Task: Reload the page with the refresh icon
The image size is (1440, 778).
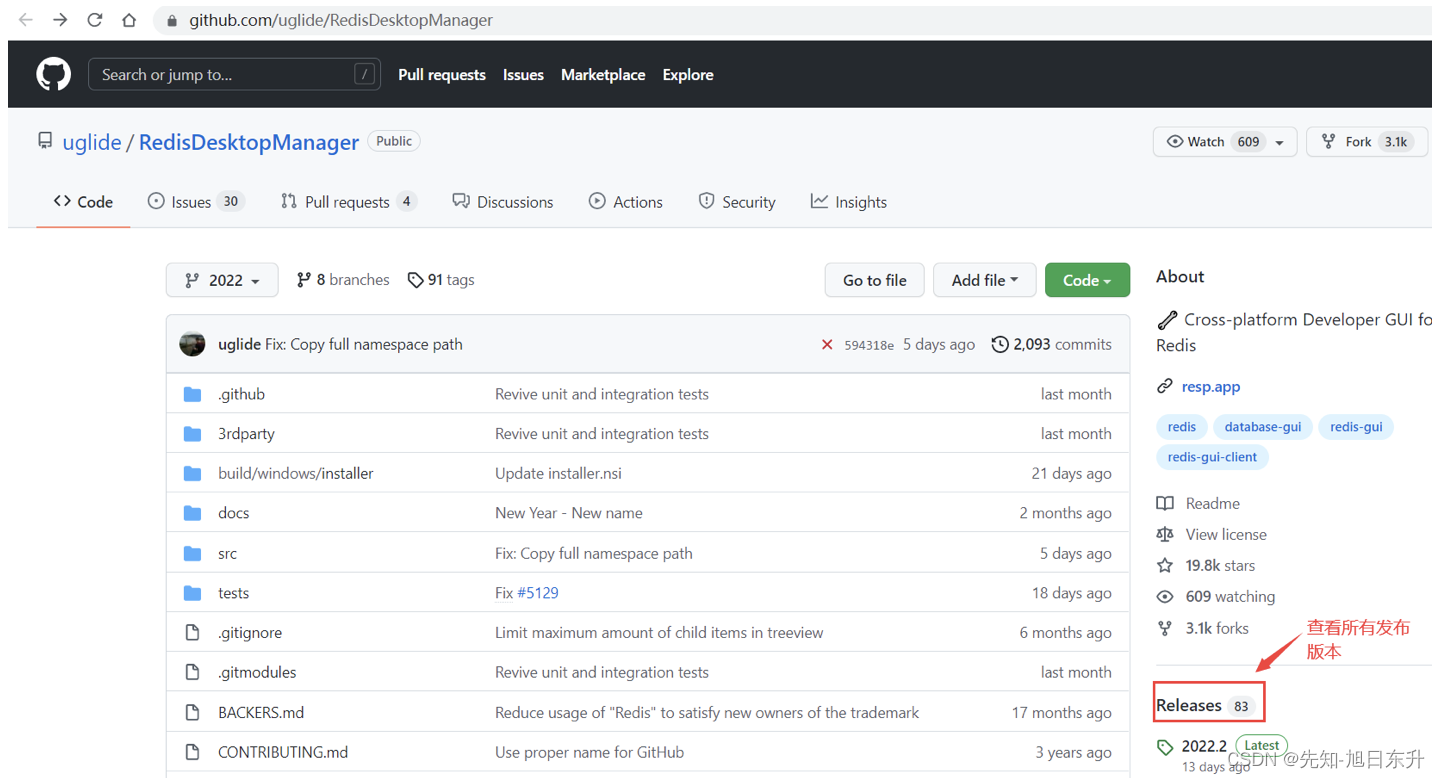Action: point(95,20)
